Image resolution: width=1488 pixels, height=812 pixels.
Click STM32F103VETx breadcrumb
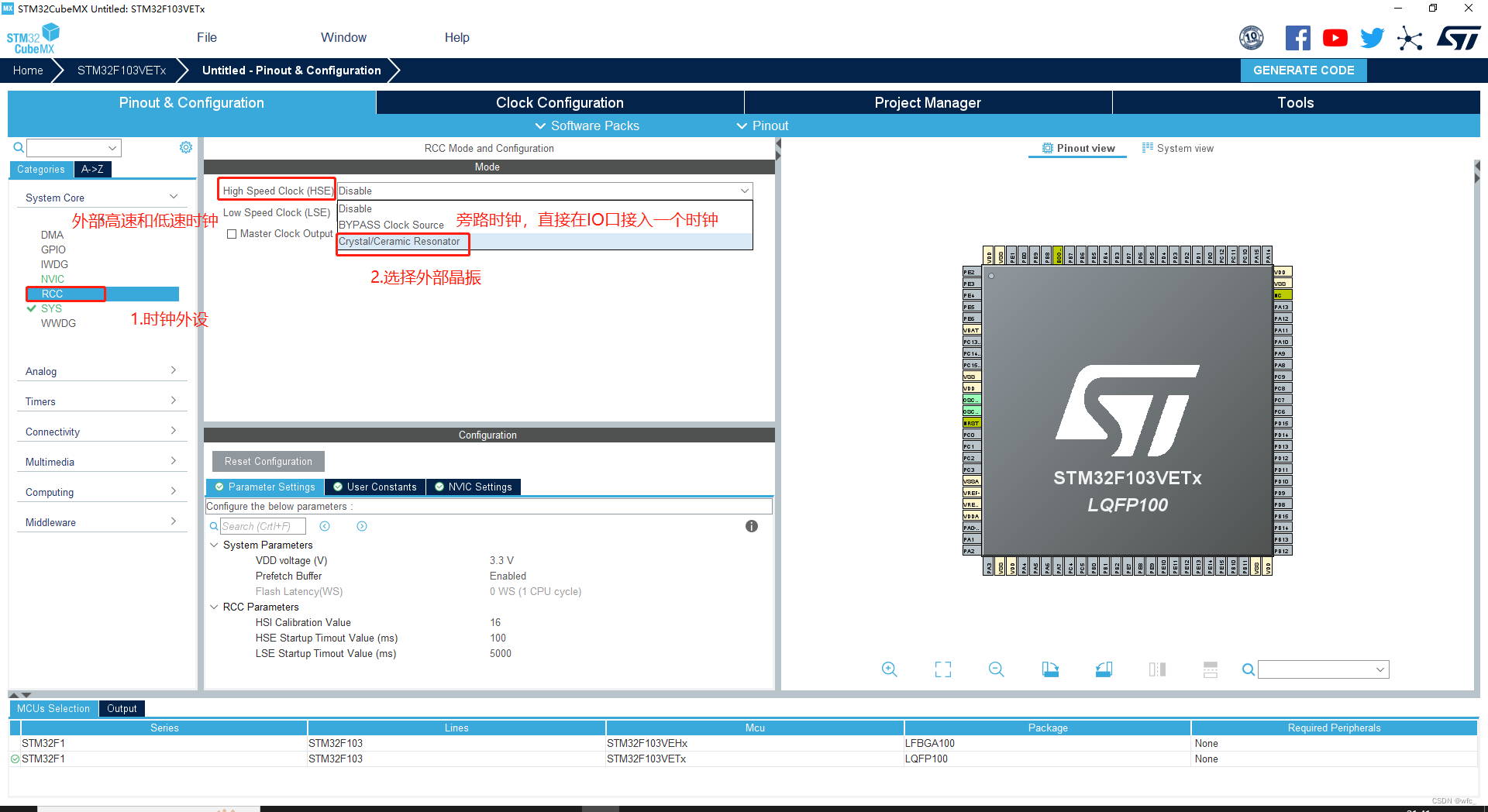(x=122, y=71)
